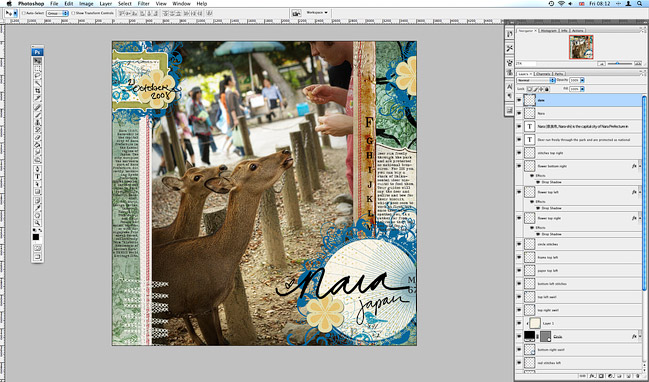
Task: Hide the 'frame top left' layer
Action: coord(519,257)
